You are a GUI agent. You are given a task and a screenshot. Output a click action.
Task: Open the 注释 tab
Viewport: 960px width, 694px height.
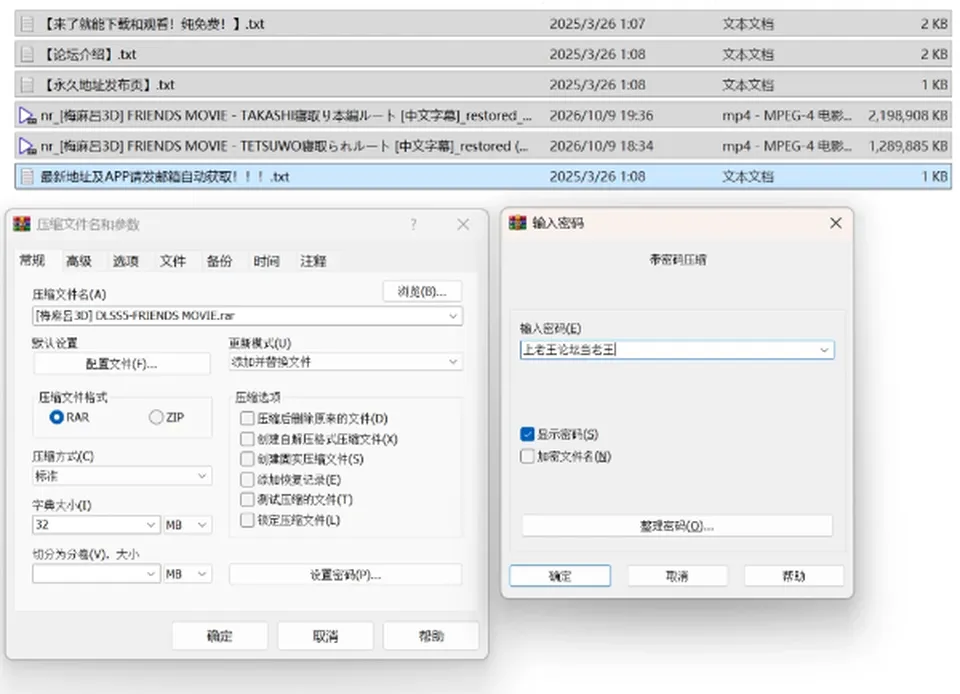pyautogui.click(x=313, y=261)
